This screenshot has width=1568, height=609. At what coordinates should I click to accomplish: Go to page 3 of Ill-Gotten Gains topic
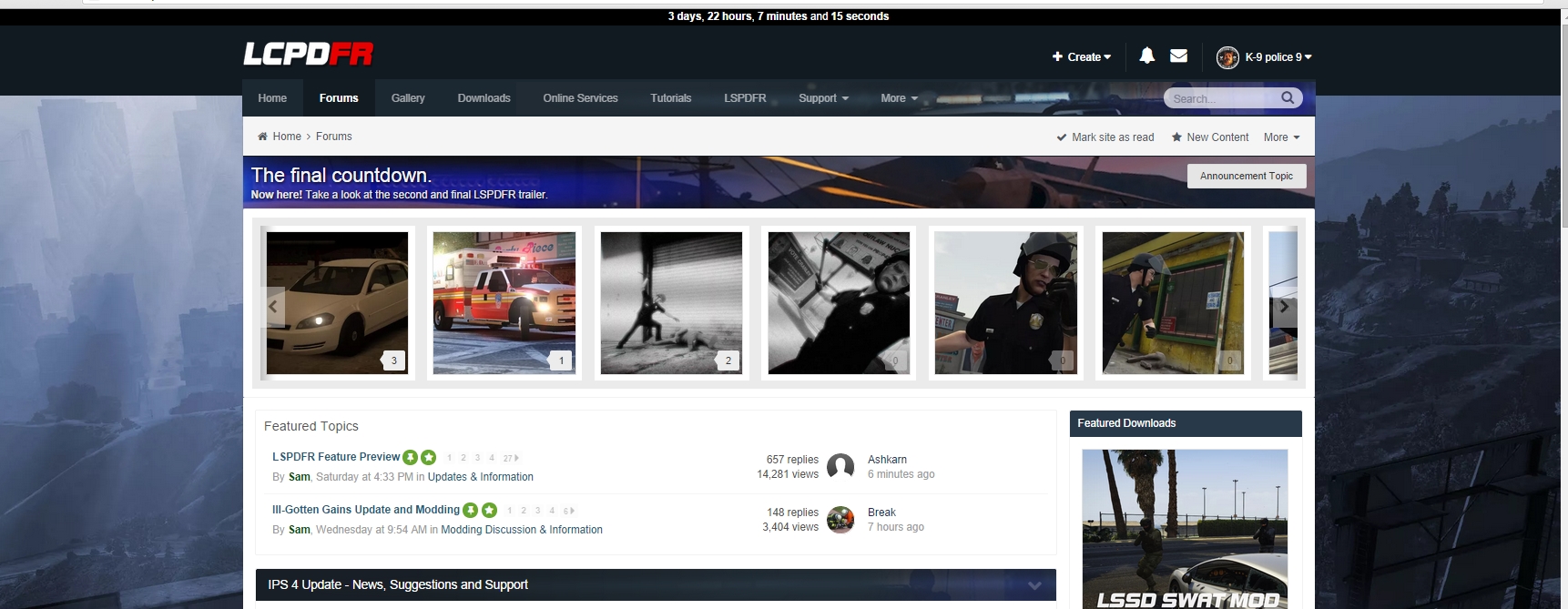pyautogui.click(x=538, y=511)
